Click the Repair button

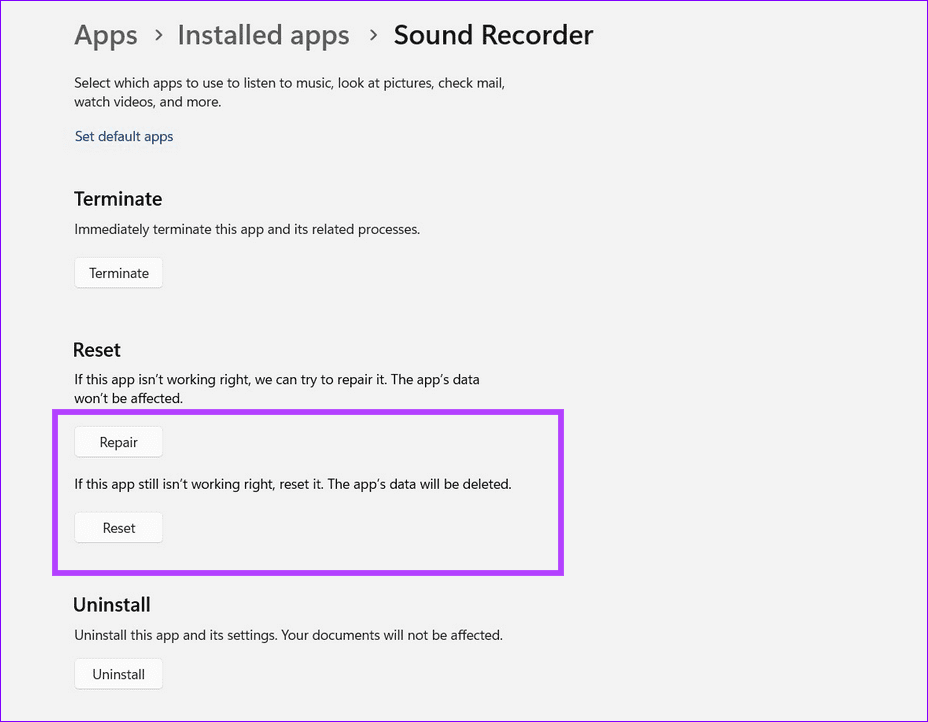coord(118,441)
